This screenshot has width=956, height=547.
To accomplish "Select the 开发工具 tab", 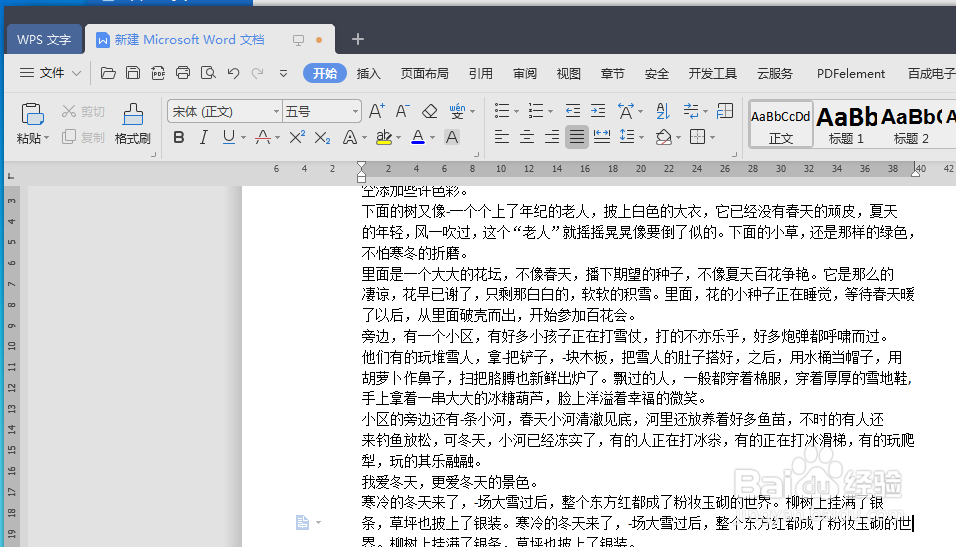I will coord(713,74).
